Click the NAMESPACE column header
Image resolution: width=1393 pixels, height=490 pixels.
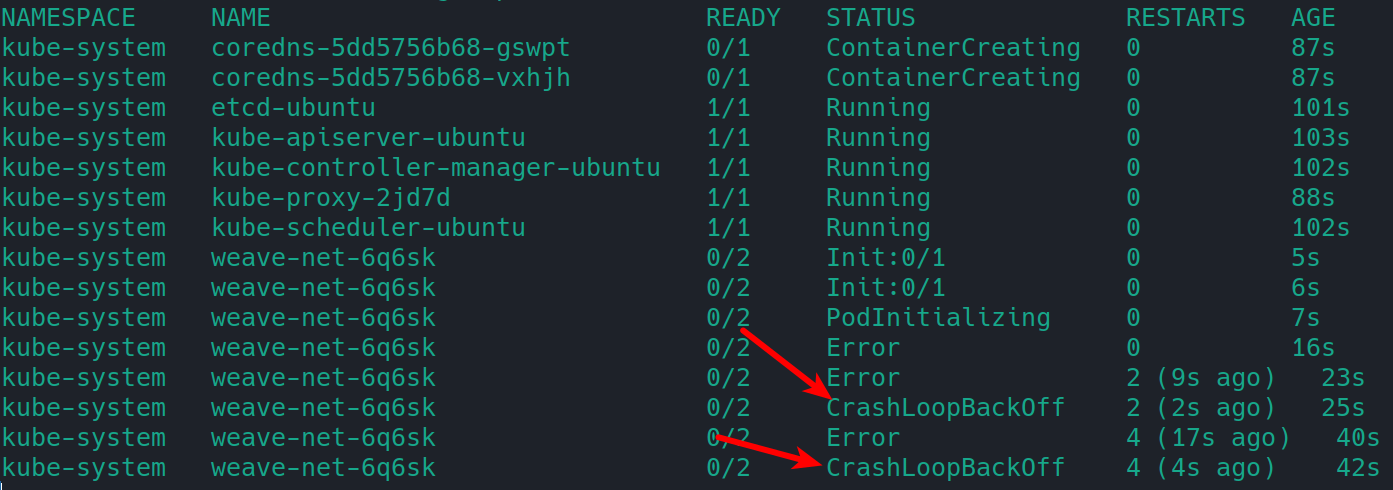(x=68, y=17)
